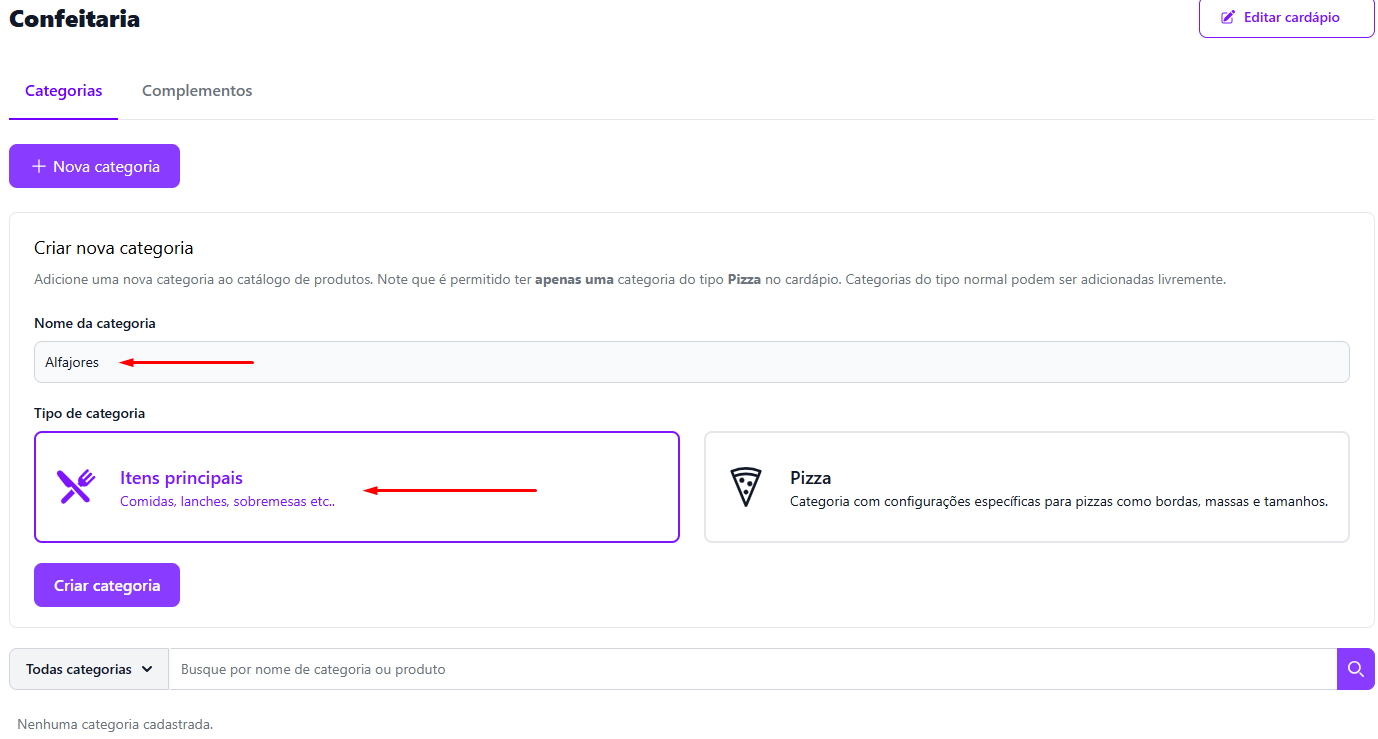Click the chevron arrow next to Todas categorias

tap(147, 669)
